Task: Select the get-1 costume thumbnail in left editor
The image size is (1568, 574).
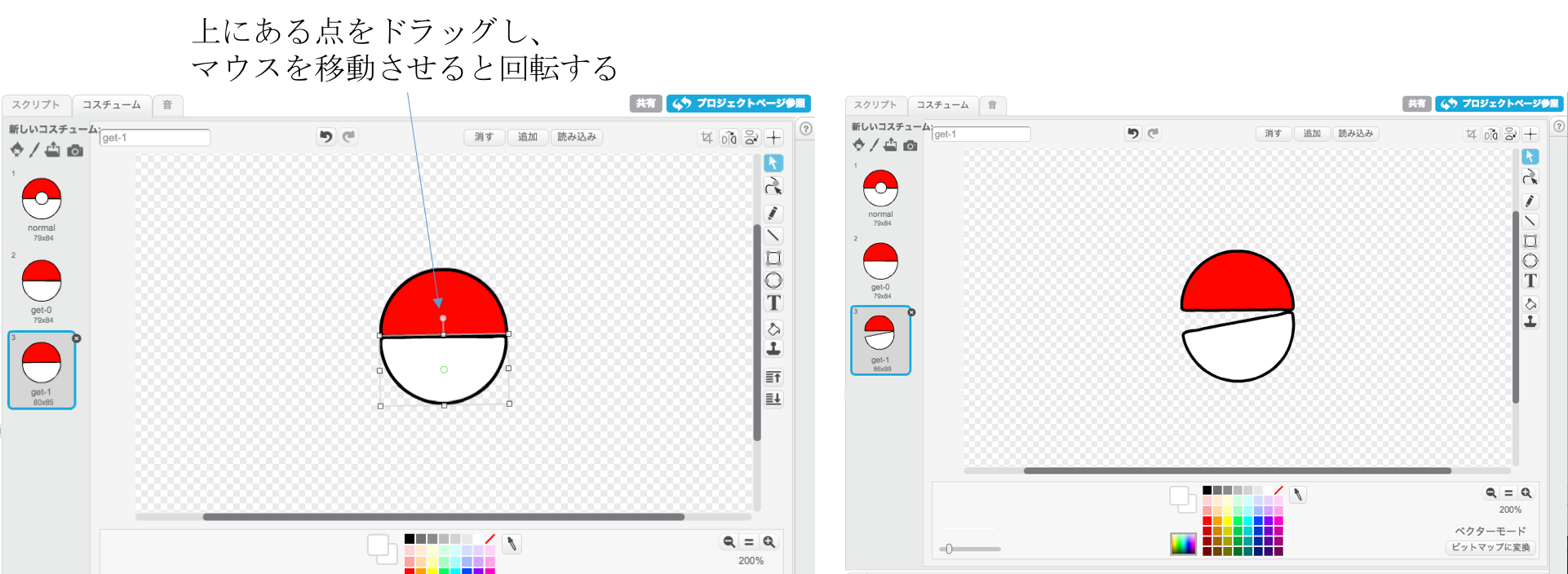Action: [42, 369]
